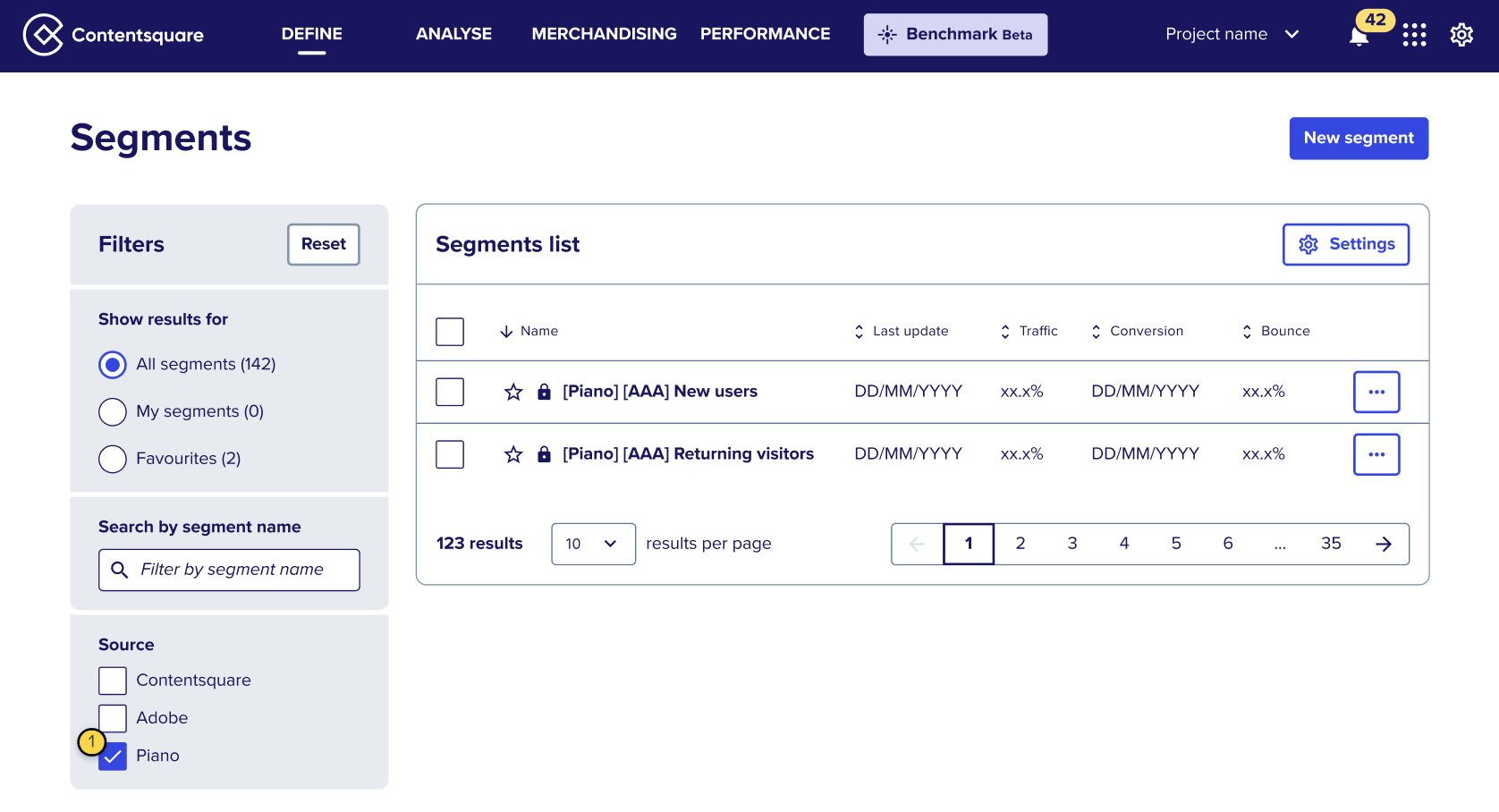Screen dimensions: 1499x812
Task: Open the apps grid menu
Action: coord(1414,35)
